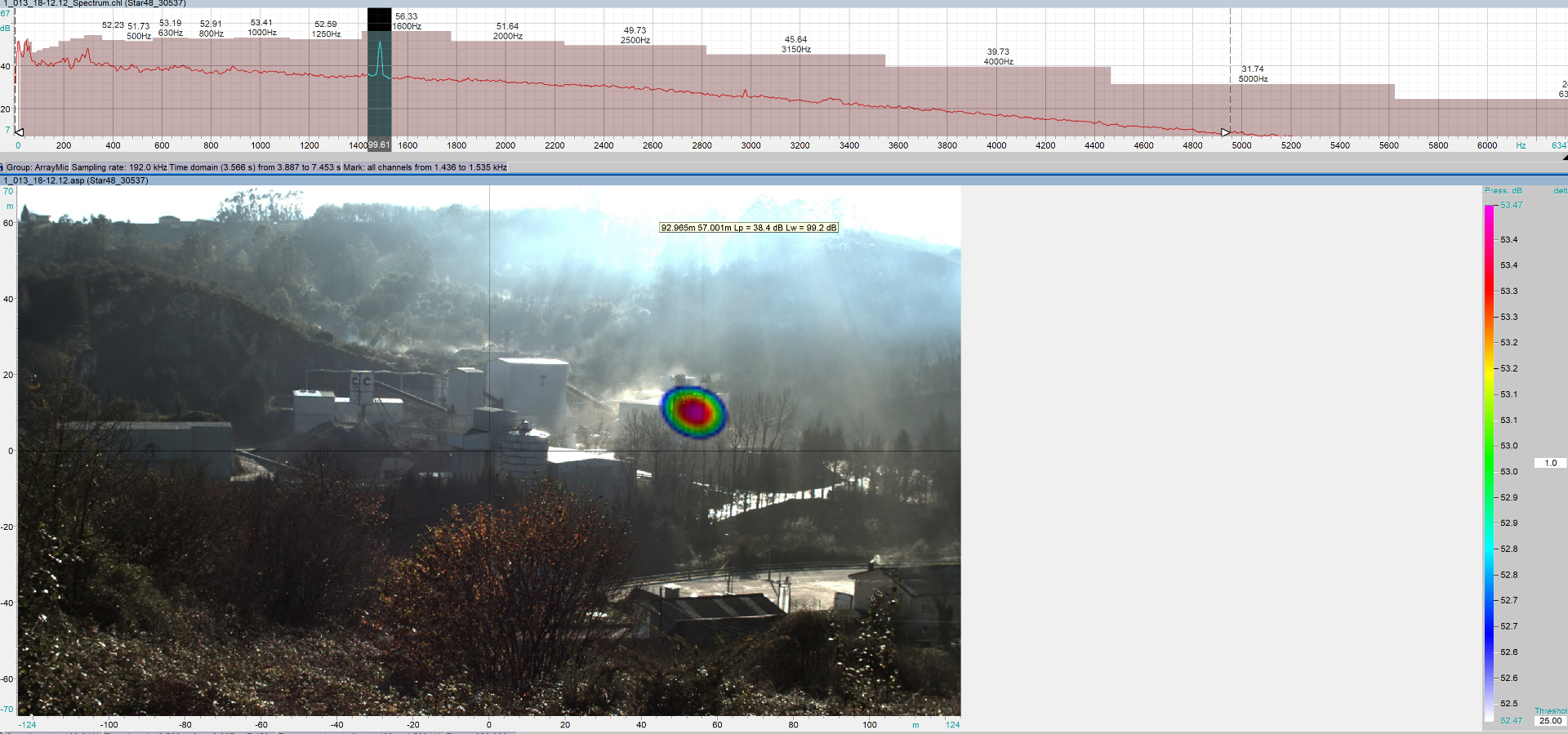The height and width of the screenshot is (734, 1568).
Task: Click the Time domain status field
Action: click(x=255, y=167)
